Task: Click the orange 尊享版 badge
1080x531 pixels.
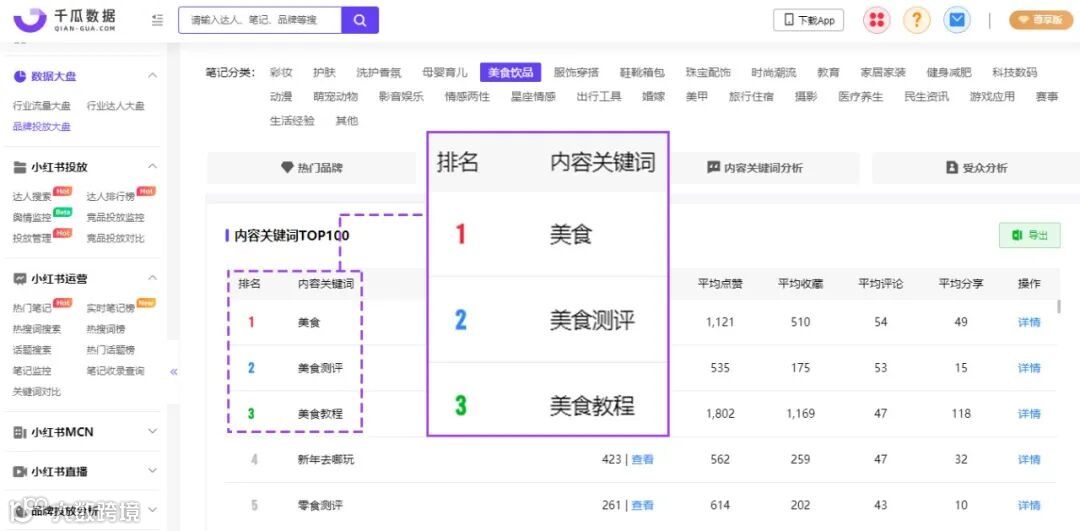Action: pyautogui.click(x=1041, y=21)
